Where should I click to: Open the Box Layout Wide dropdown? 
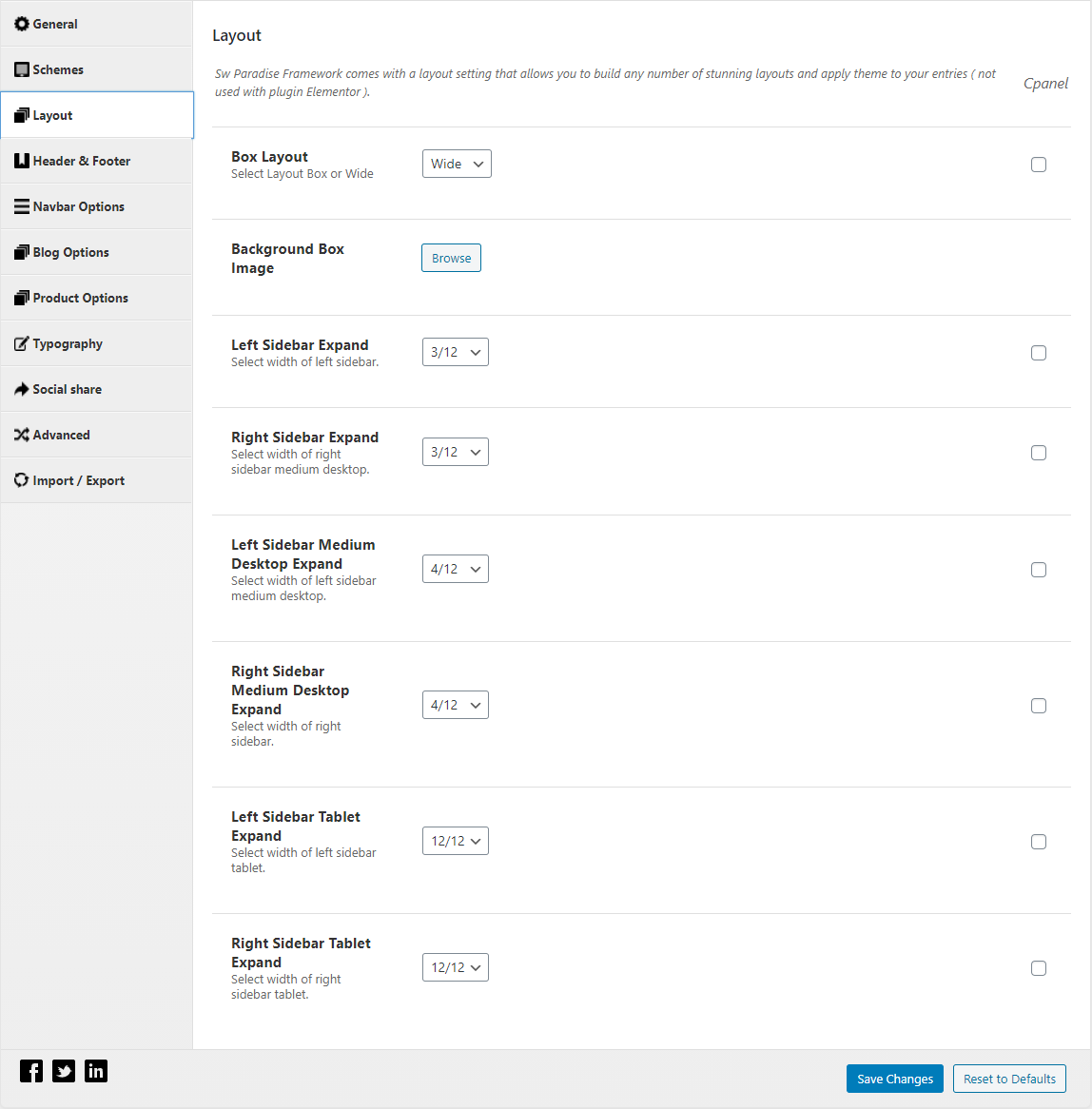coord(457,164)
